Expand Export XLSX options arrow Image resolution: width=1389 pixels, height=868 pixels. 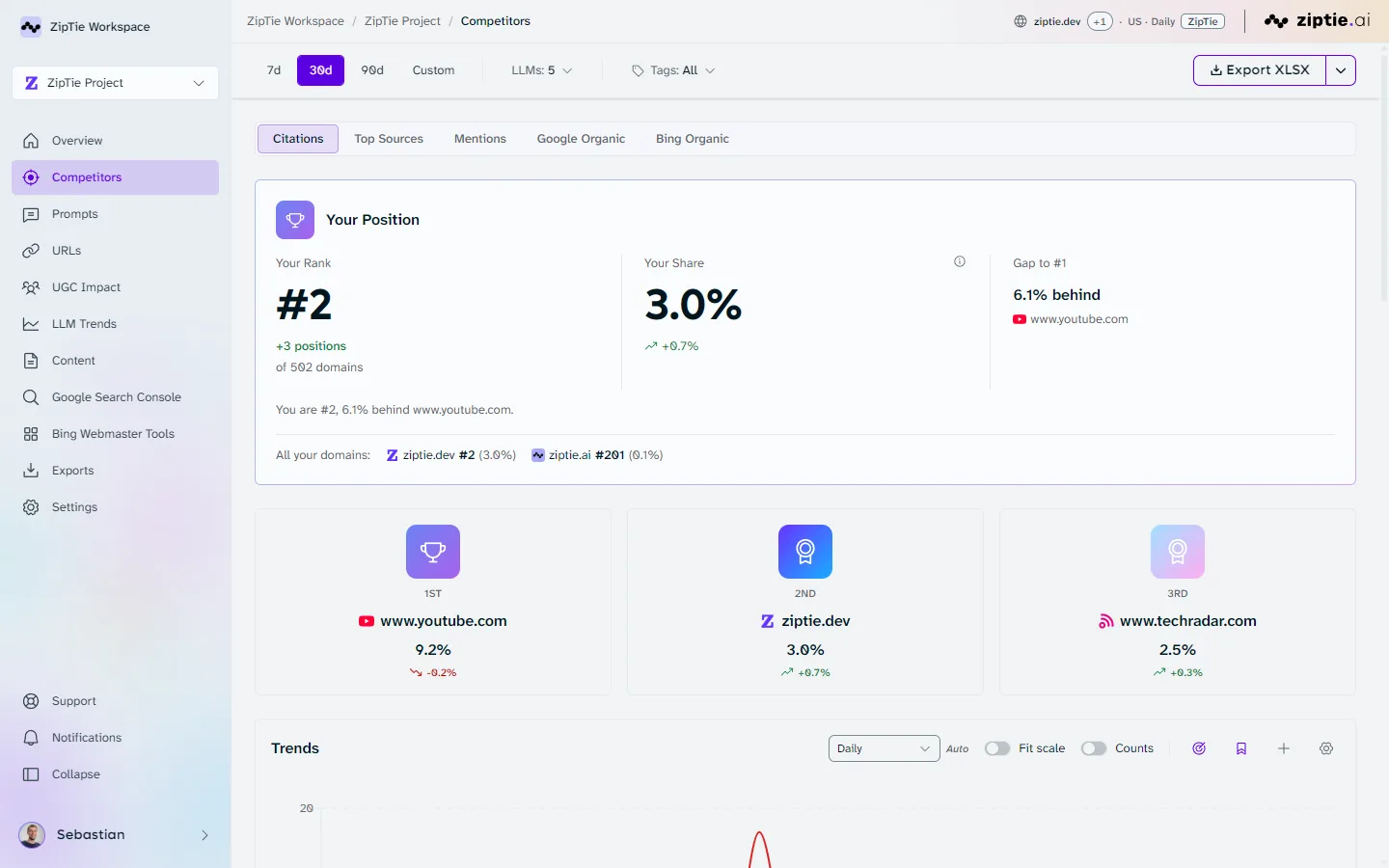(1341, 70)
